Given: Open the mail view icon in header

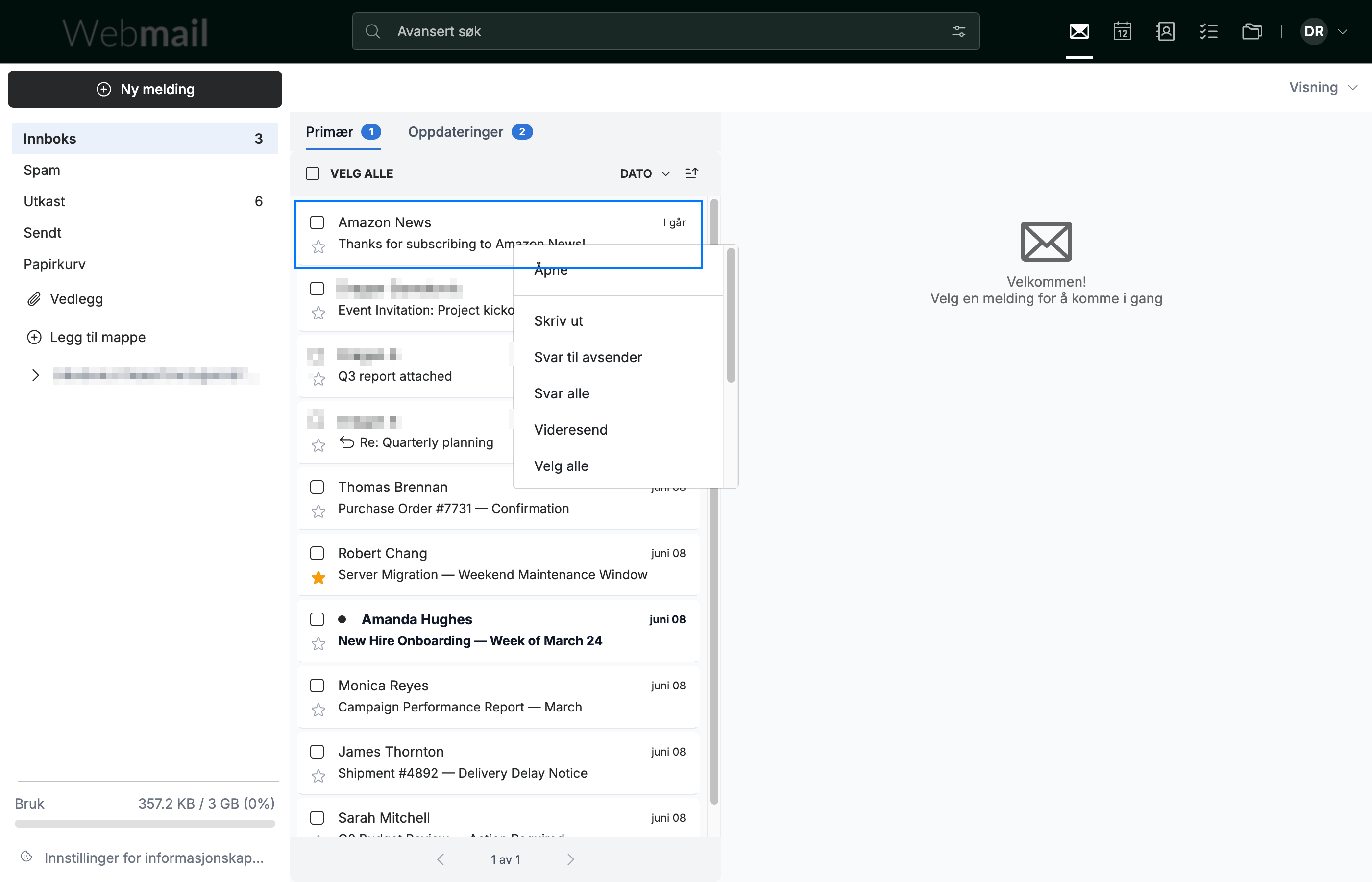Looking at the screenshot, I should (x=1079, y=31).
